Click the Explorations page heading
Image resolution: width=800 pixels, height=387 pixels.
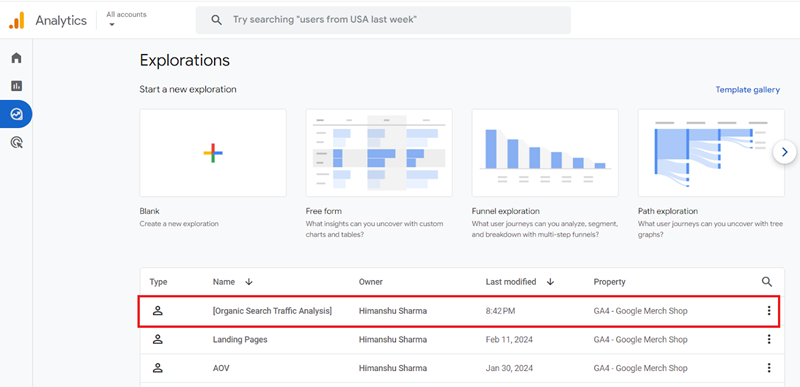tap(185, 61)
